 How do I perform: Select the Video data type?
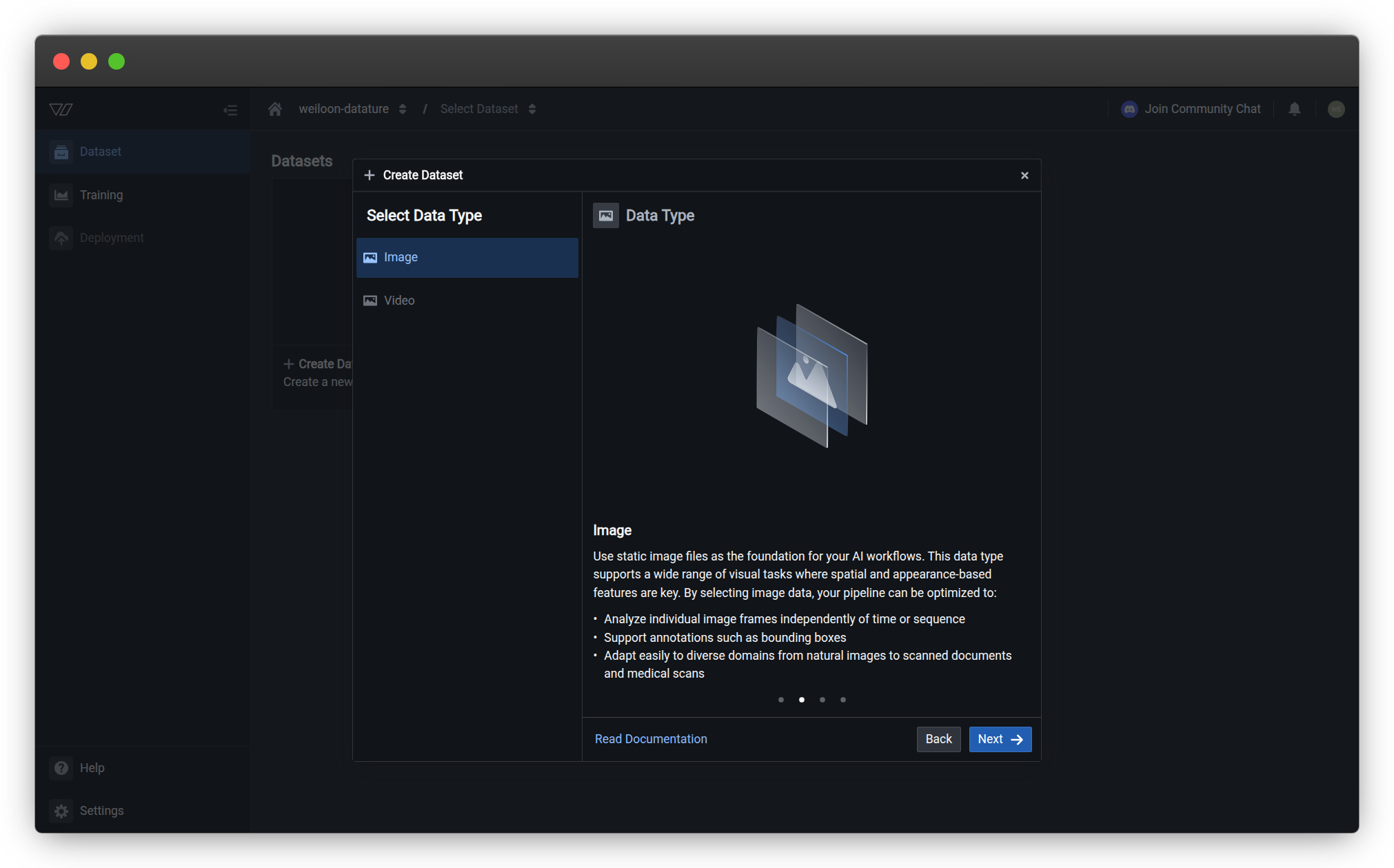pos(467,301)
